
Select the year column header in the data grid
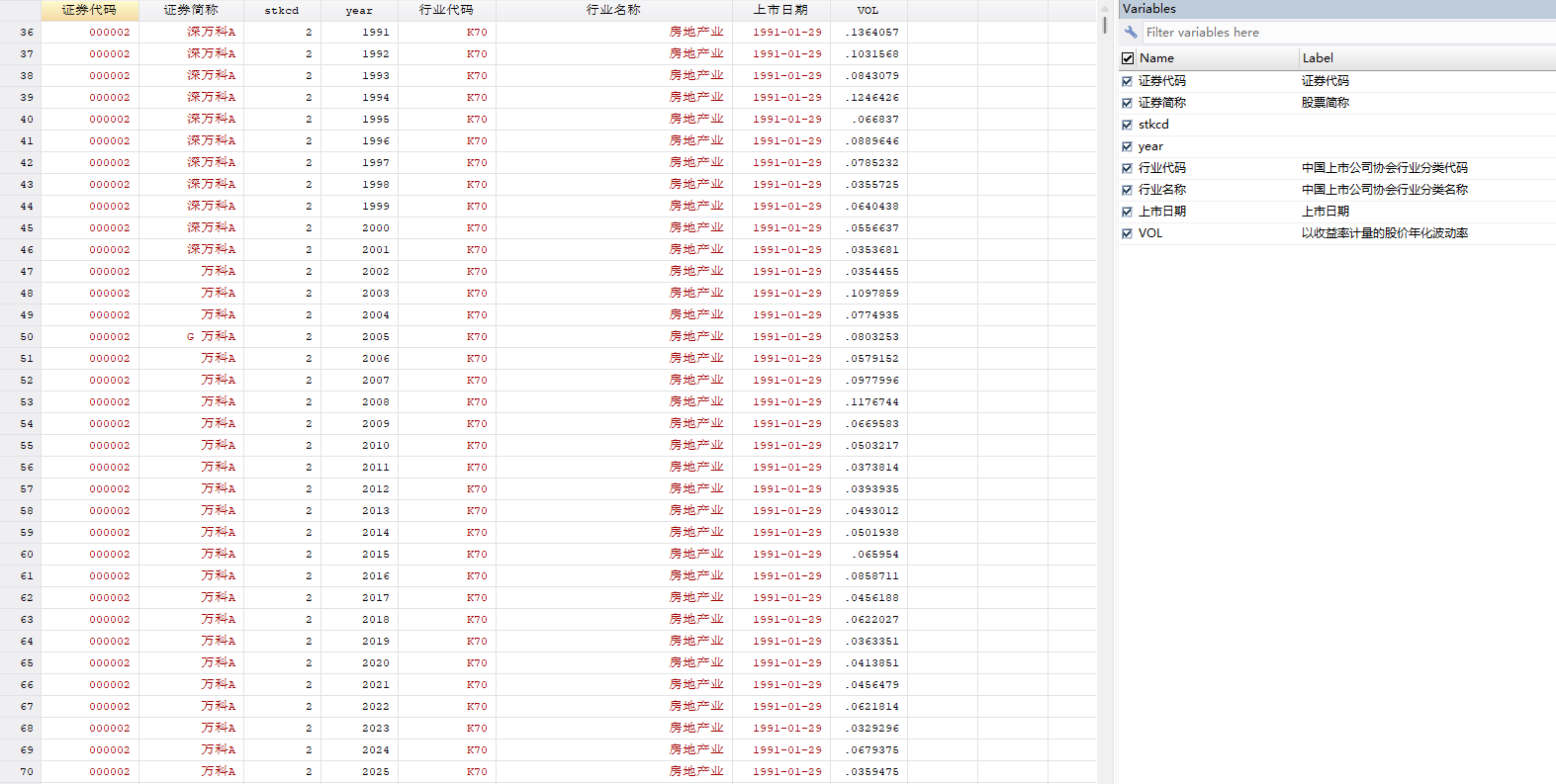point(359,10)
